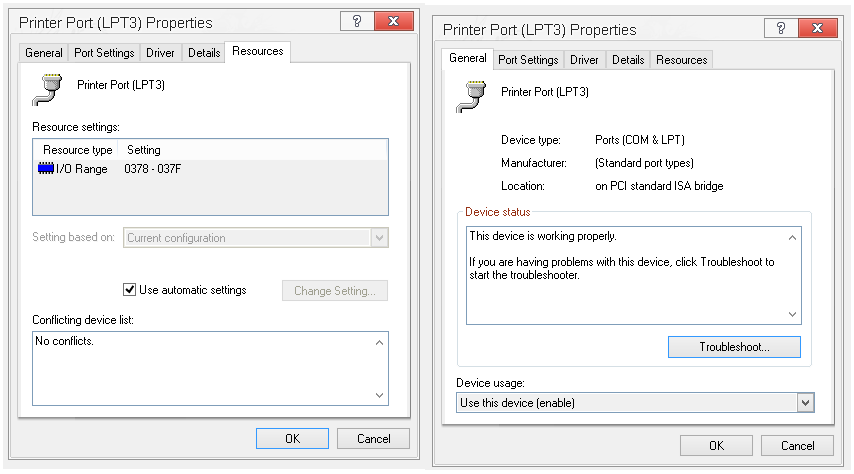Click the I/O Range chip icon
854x474 pixels.
[44, 169]
